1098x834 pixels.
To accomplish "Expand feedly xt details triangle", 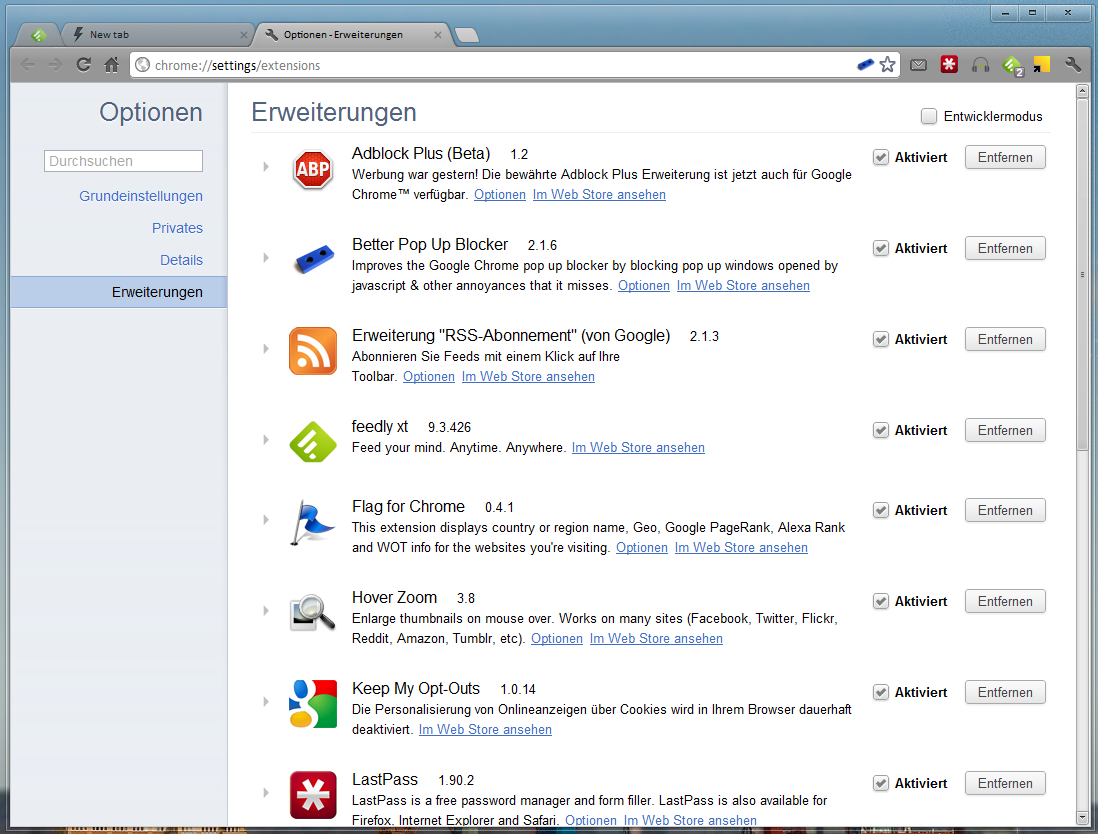I will point(266,440).
